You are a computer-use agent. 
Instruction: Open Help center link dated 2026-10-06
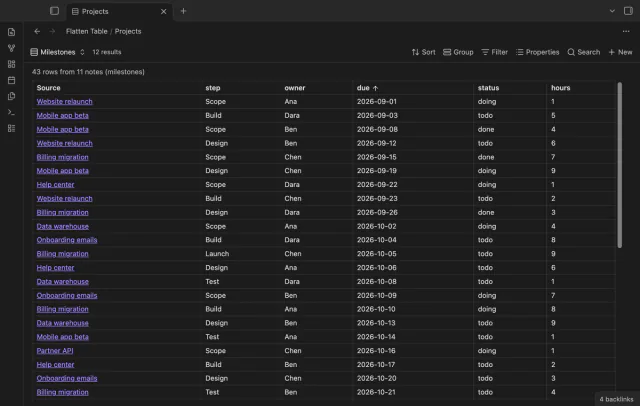pyautogui.click(x=56, y=268)
